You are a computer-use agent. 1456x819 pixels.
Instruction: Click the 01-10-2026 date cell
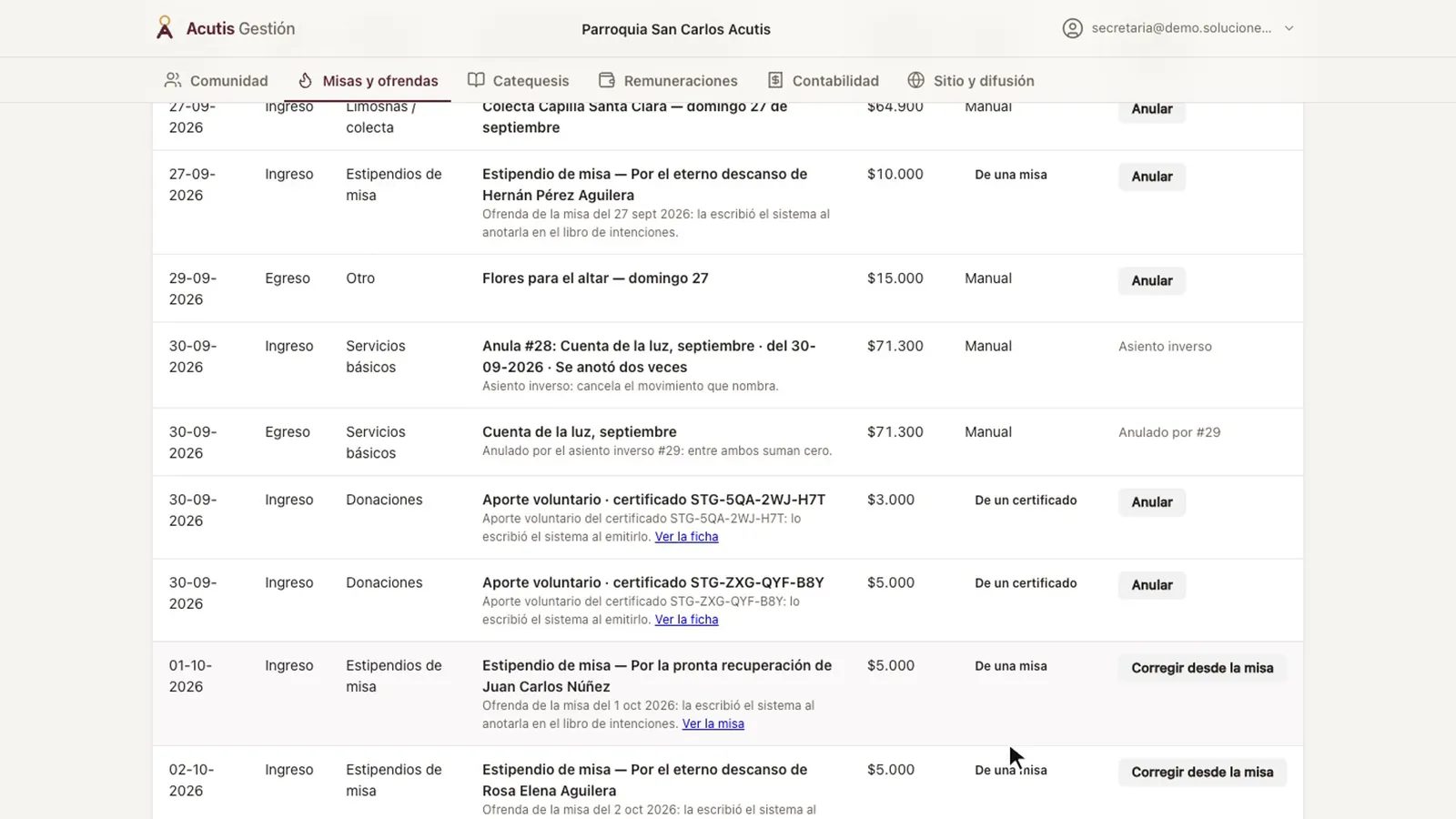click(190, 676)
